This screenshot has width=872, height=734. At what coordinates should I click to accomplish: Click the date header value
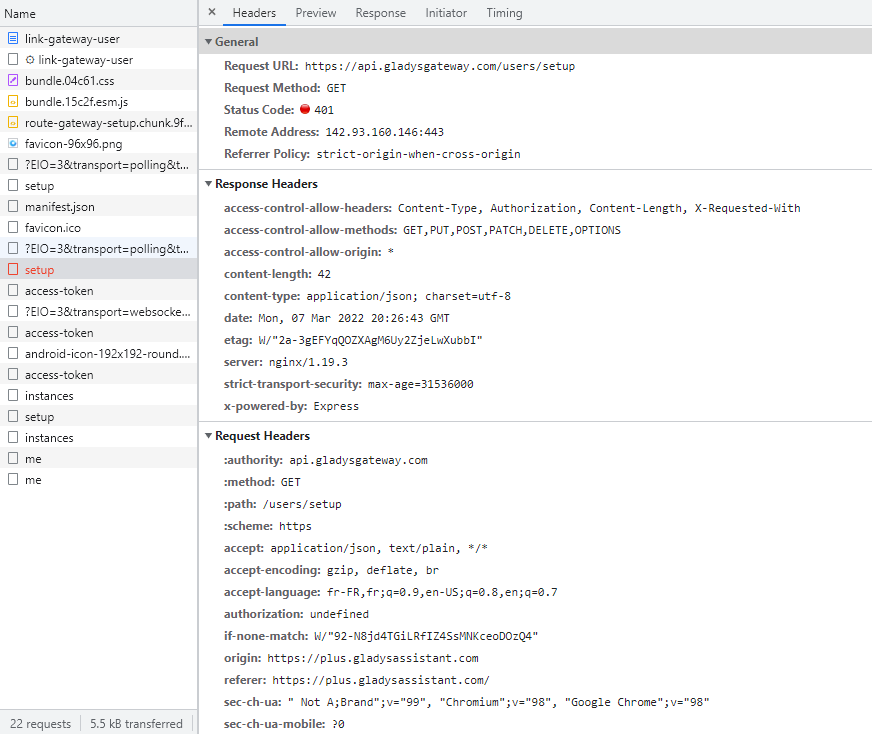[354, 318]
